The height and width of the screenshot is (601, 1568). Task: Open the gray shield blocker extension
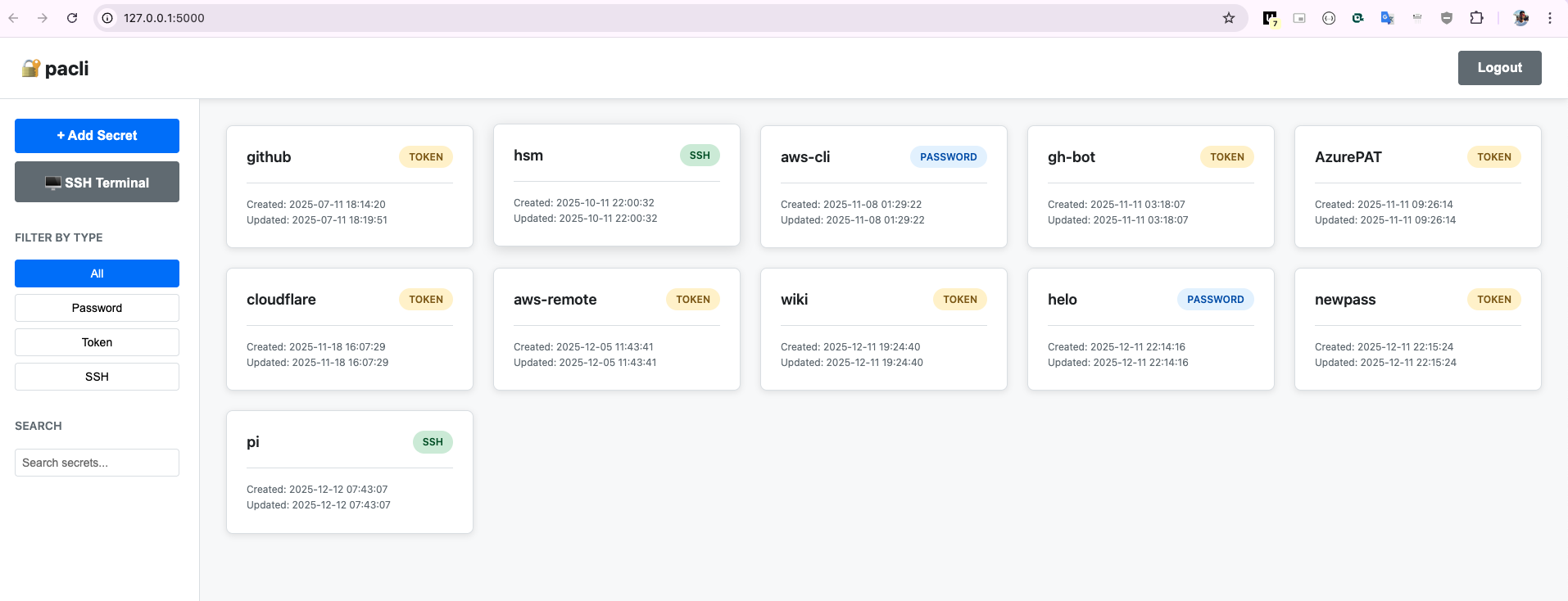pos(1447,18)
